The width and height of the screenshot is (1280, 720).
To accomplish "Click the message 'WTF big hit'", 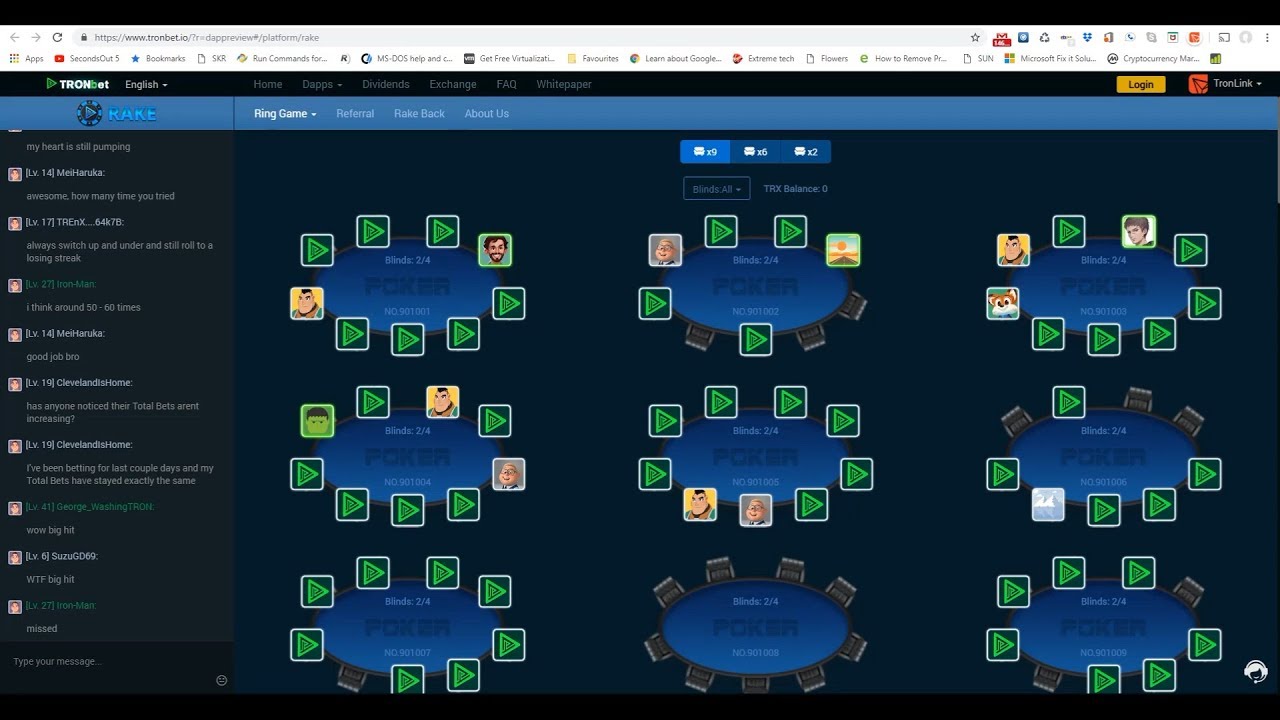I will 50,579.
